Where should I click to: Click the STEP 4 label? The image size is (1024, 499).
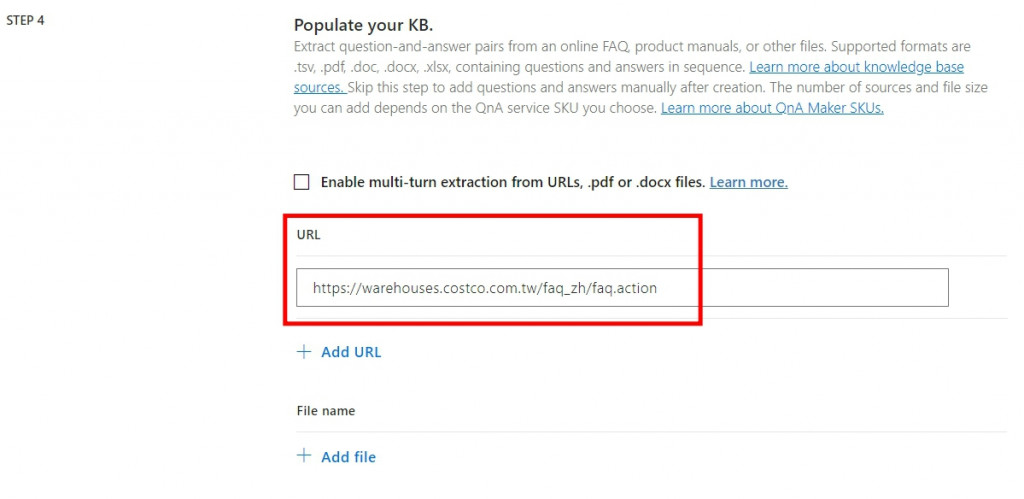click(x=25, y=20)
